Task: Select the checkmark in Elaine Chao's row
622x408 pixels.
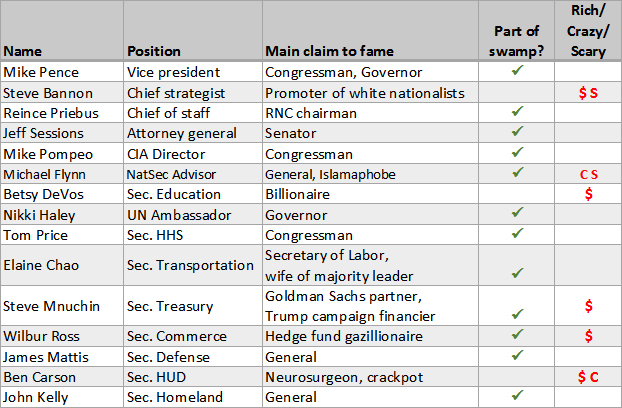Action: click(517, 273)
